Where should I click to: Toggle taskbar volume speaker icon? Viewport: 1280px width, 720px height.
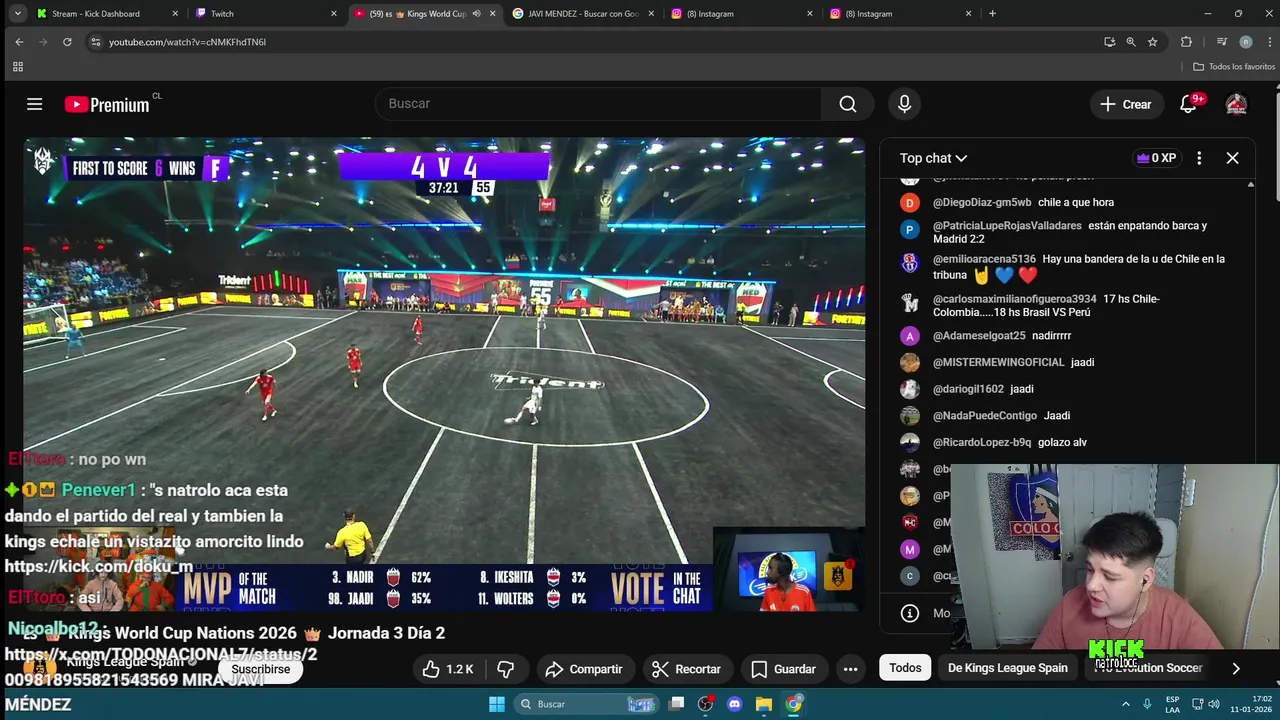1214,704
